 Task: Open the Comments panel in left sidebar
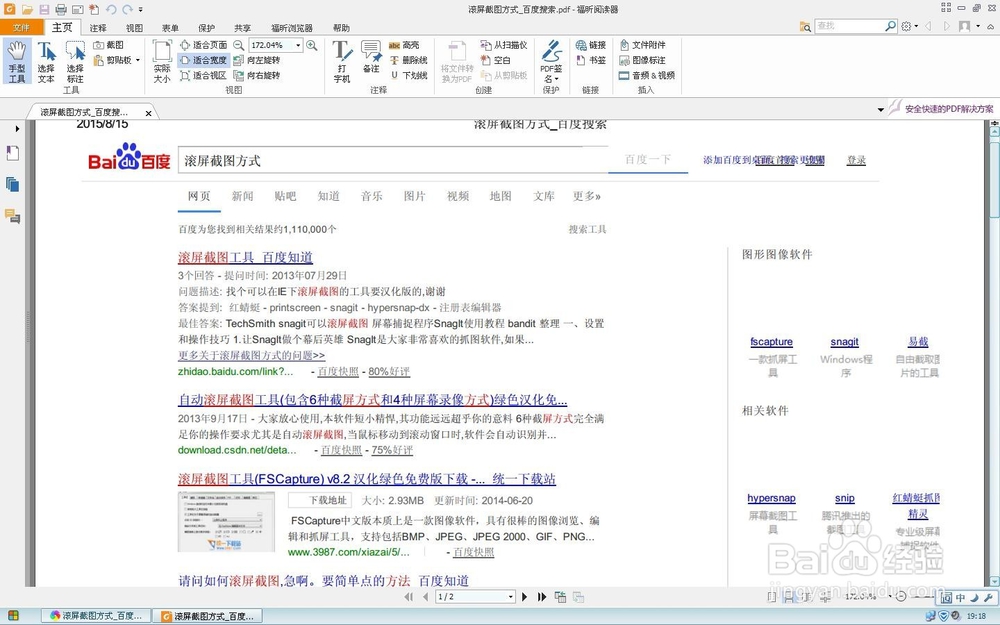tap(12, 216)
